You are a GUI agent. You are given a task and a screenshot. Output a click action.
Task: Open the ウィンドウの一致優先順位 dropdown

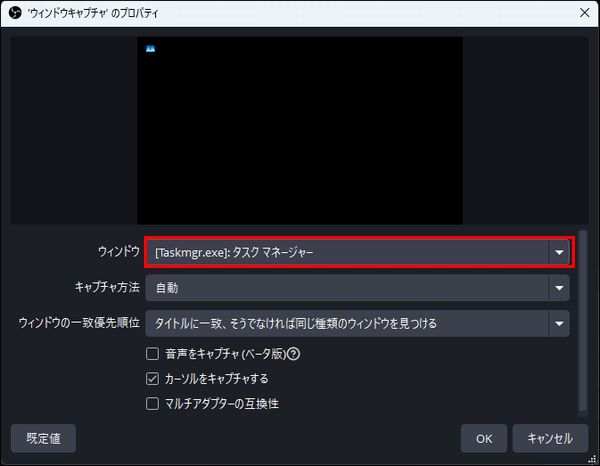tap(357, 324)
